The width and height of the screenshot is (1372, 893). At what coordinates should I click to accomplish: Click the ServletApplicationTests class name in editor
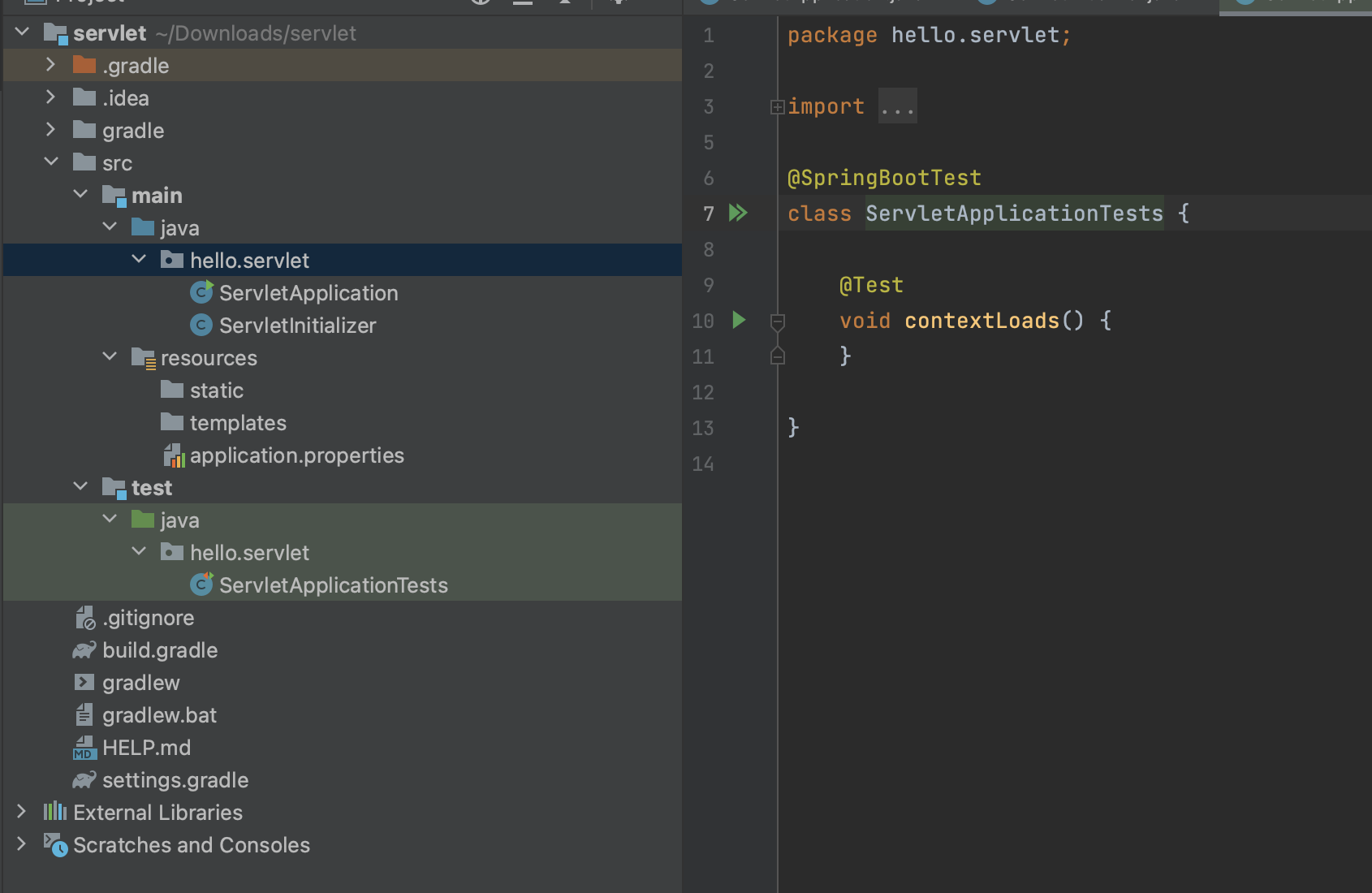pos(1014,214)
